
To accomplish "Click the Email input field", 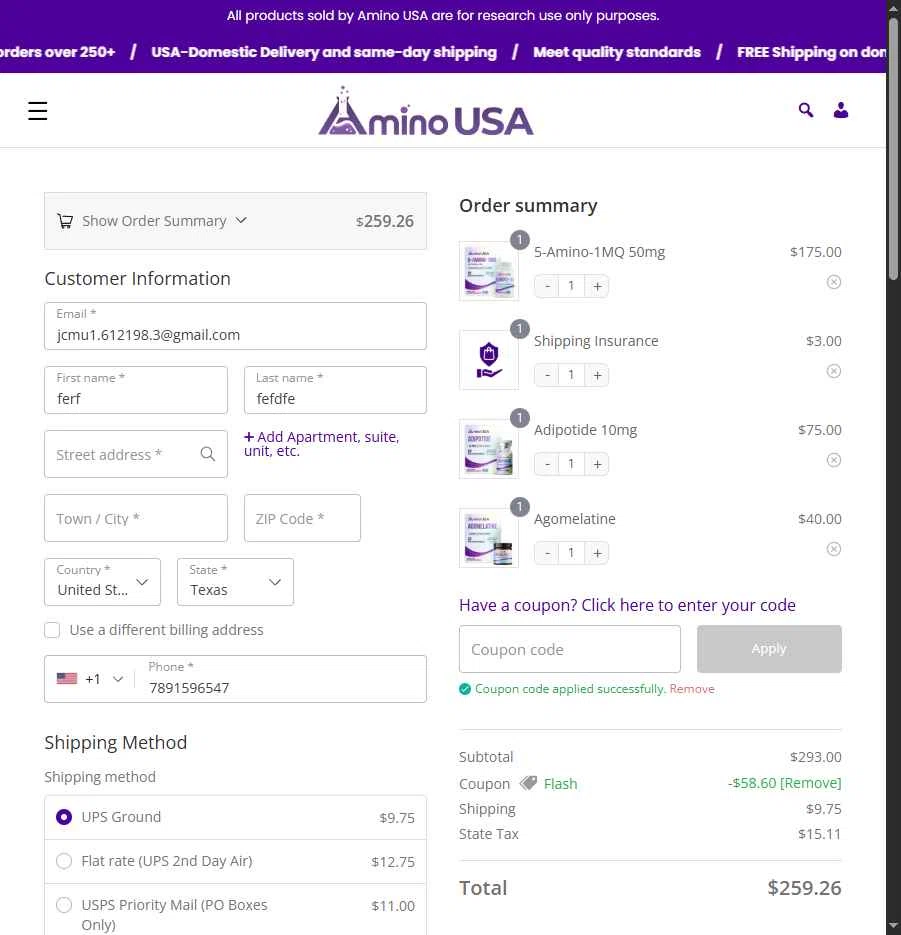I will coord(236,326).
